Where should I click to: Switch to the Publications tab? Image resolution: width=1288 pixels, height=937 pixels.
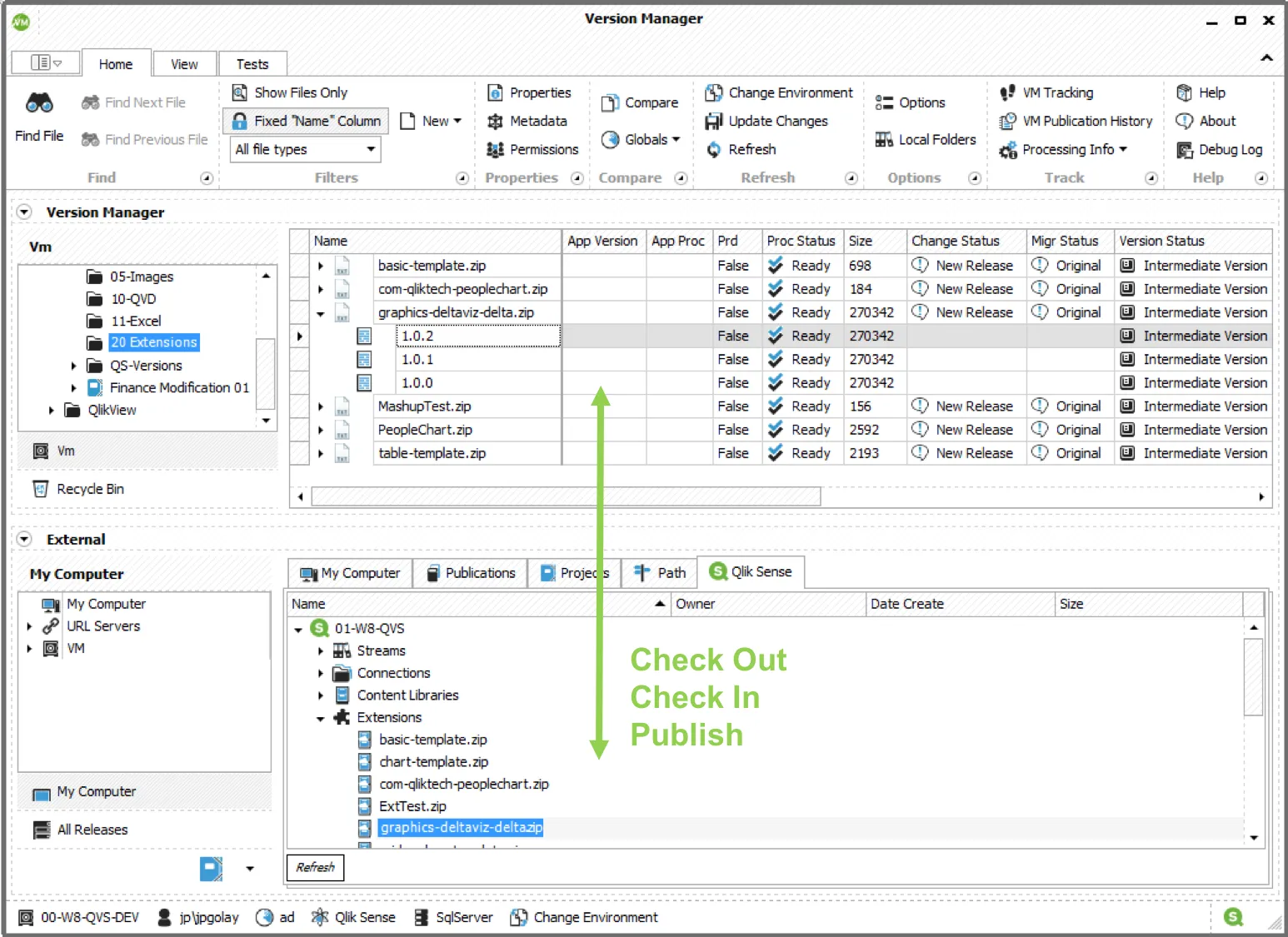[471, 573]
